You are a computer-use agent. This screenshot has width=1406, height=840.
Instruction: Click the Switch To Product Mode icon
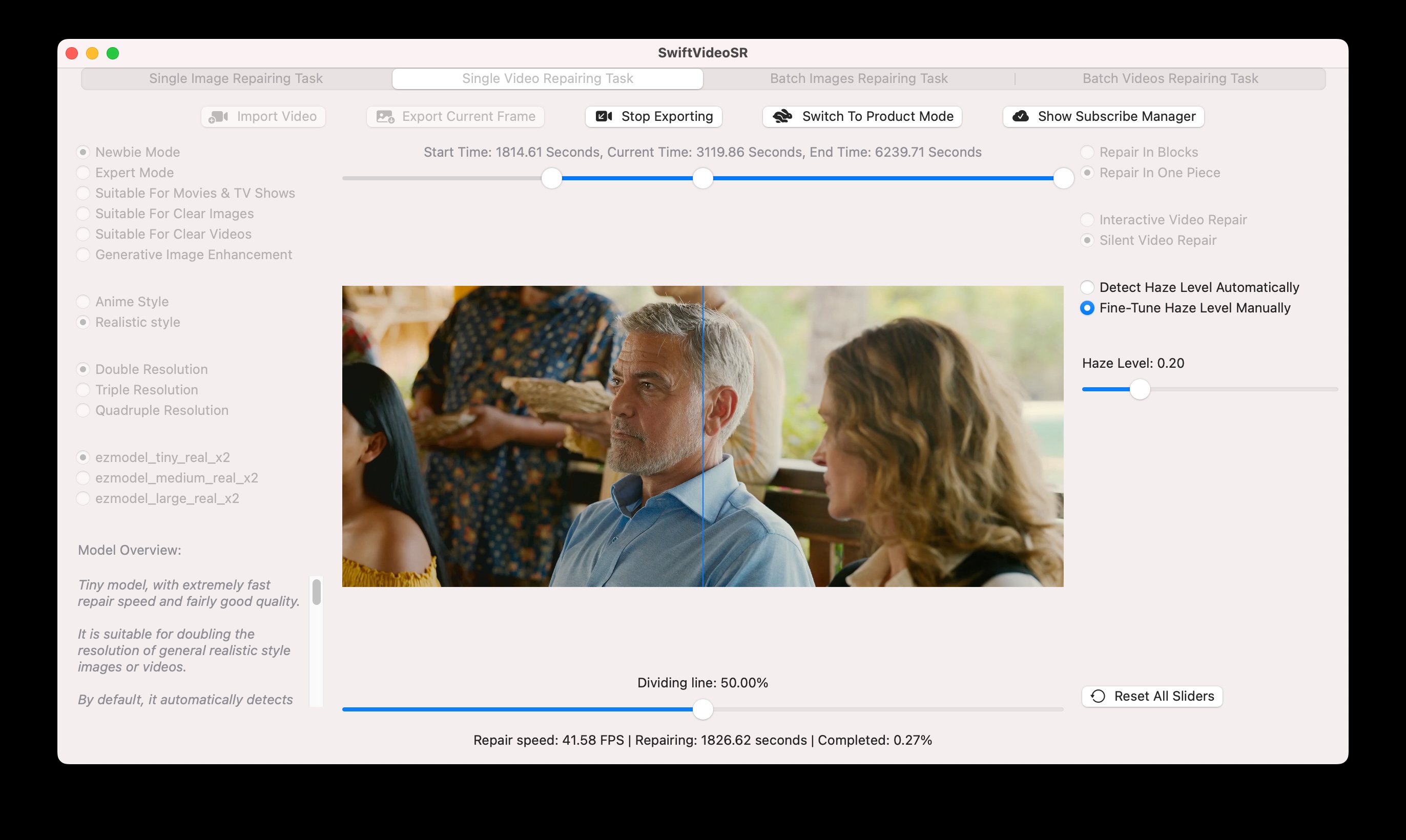782,116
